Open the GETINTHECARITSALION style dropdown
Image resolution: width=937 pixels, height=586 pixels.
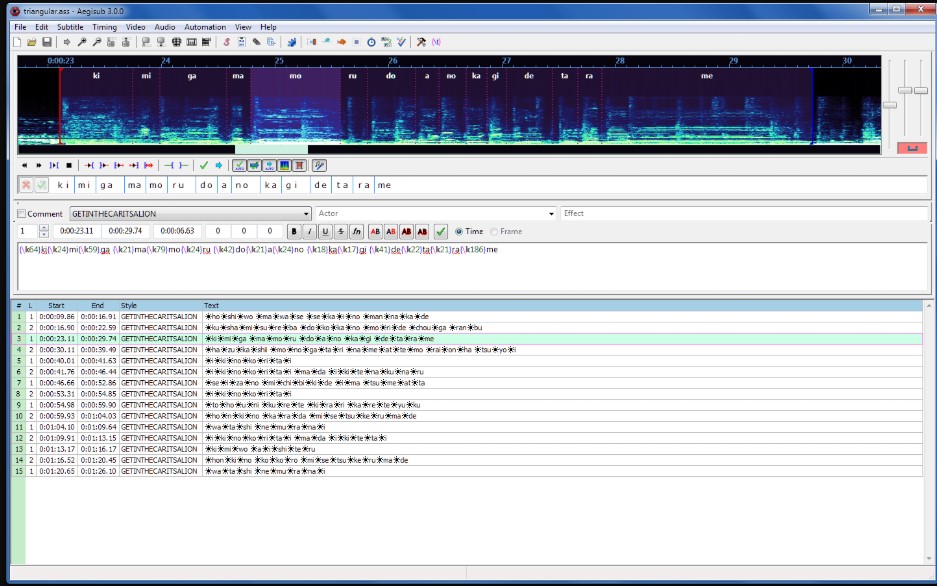[x=191, y=214]
